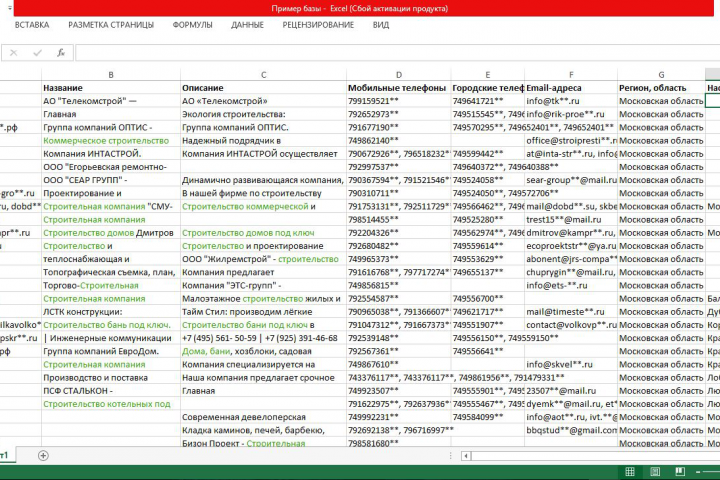
Task: Click the zoom out minus in status bar
Action: click(698, 472)
